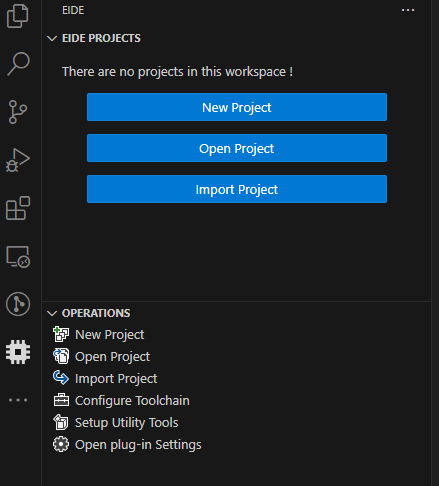Open EIDE panel more actions menu
Image resolution: width=439 pixels, height=486 pixels.
(x=408, y=10)
